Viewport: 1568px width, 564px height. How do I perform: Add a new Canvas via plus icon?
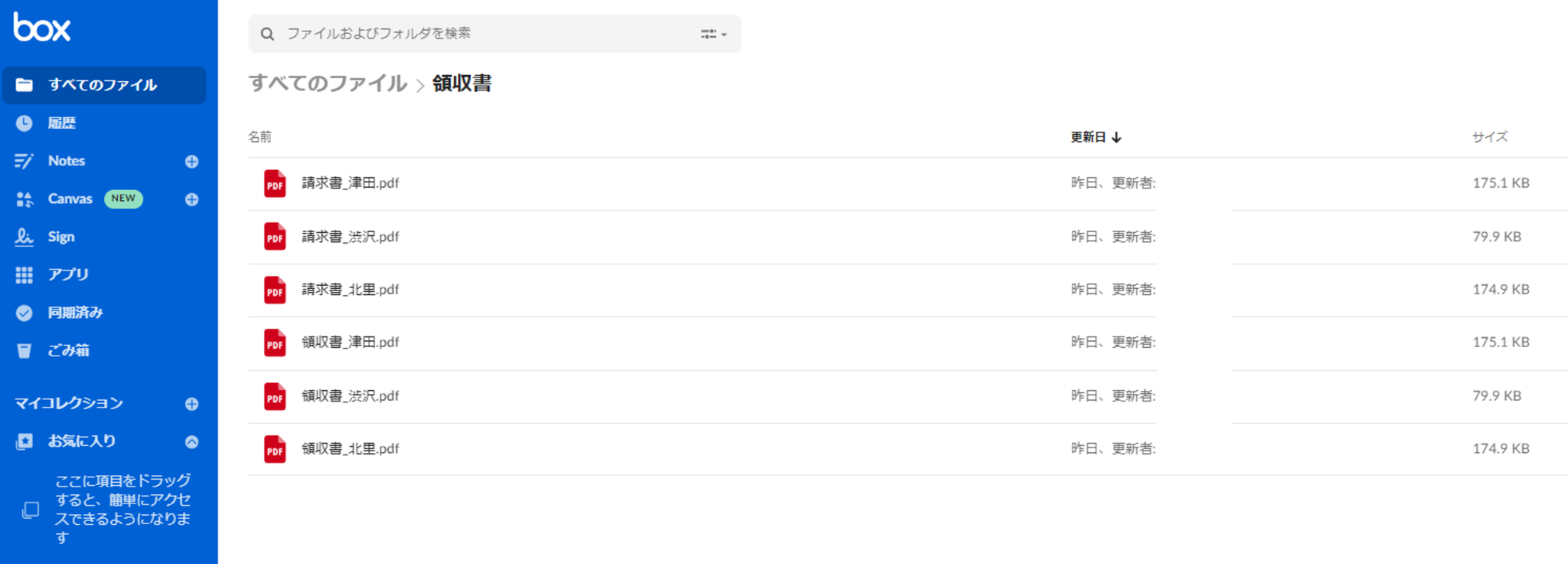click(x=191, y=199)
